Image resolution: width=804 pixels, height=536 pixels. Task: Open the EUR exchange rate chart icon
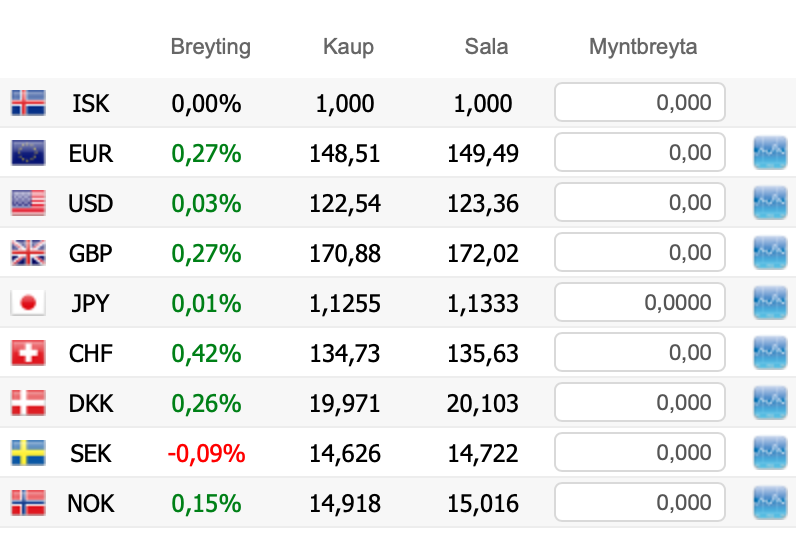(770, 153)
